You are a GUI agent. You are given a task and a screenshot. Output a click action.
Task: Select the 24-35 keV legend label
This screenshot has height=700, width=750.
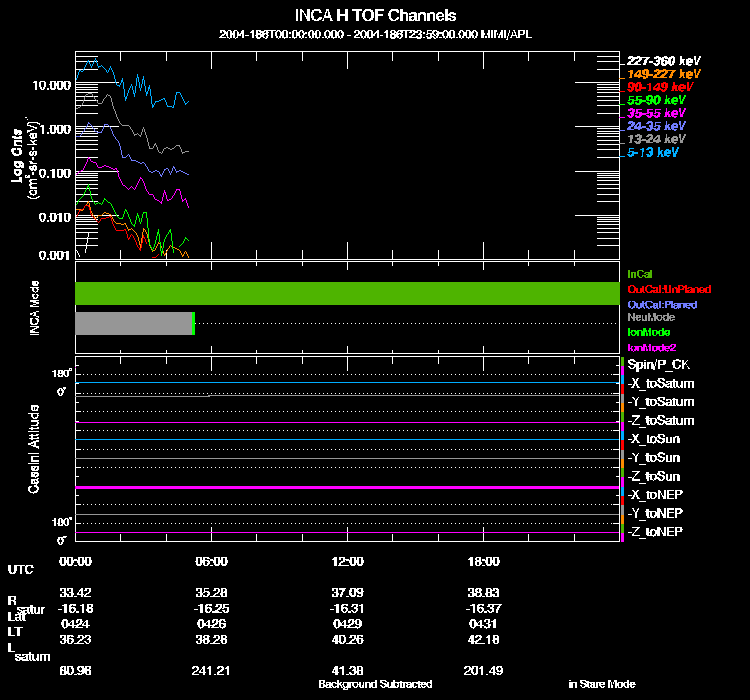point(656,126)
